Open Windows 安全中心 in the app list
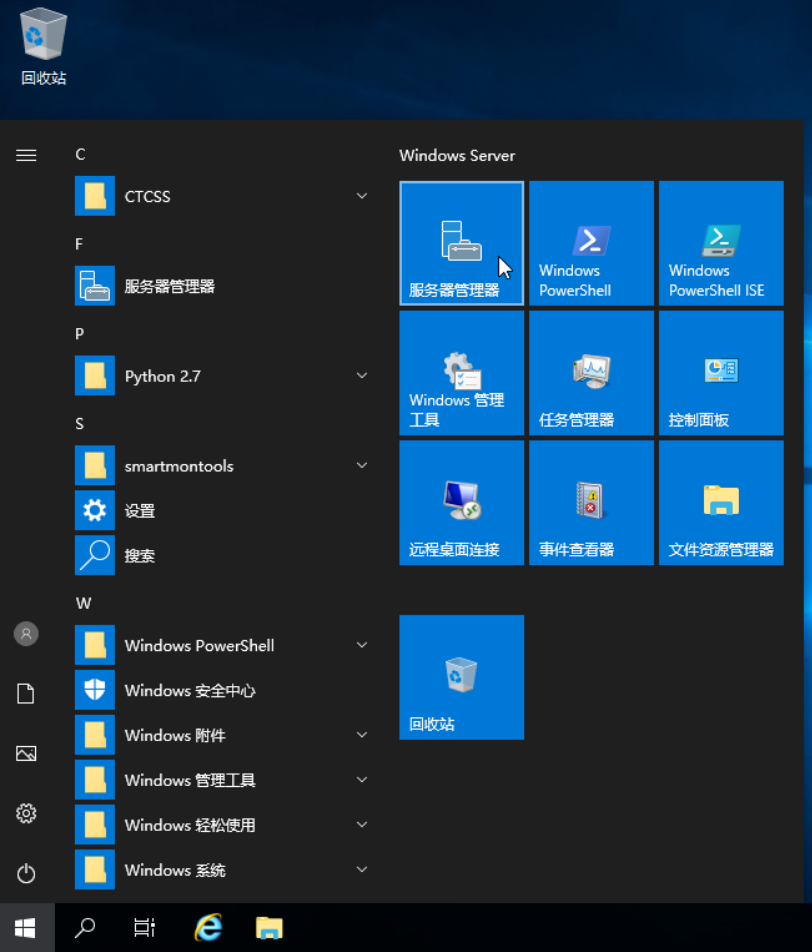The image size is (812, 952). point(223,690)
